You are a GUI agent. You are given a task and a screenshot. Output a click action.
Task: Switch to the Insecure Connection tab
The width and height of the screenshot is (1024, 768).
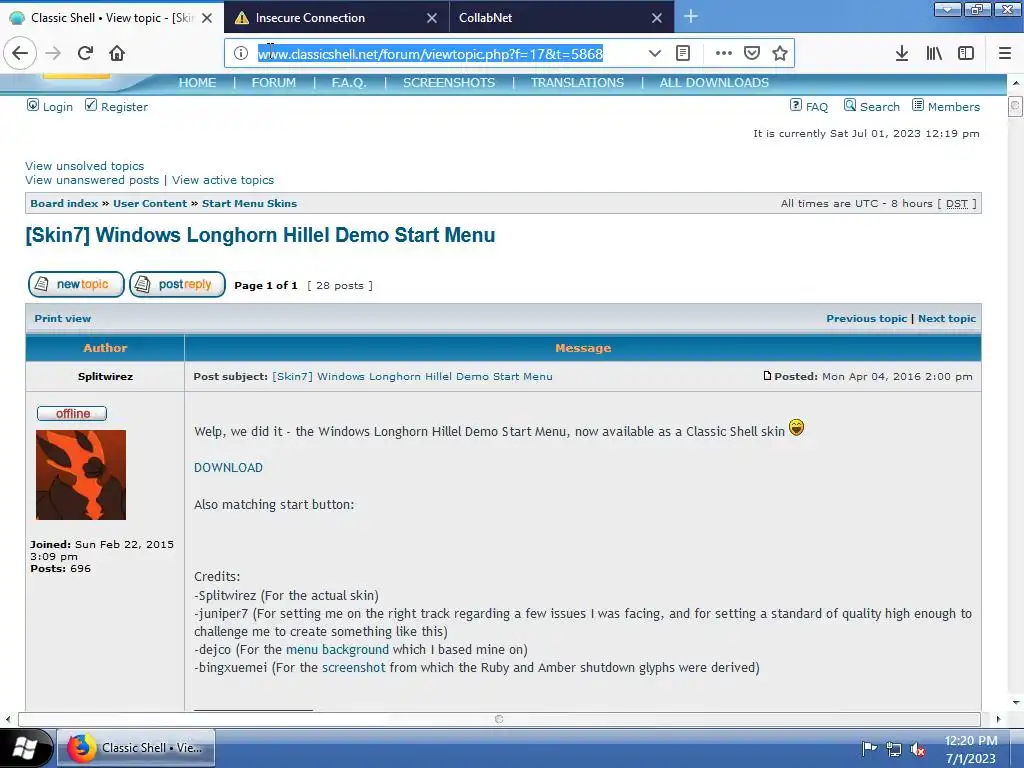336,18
